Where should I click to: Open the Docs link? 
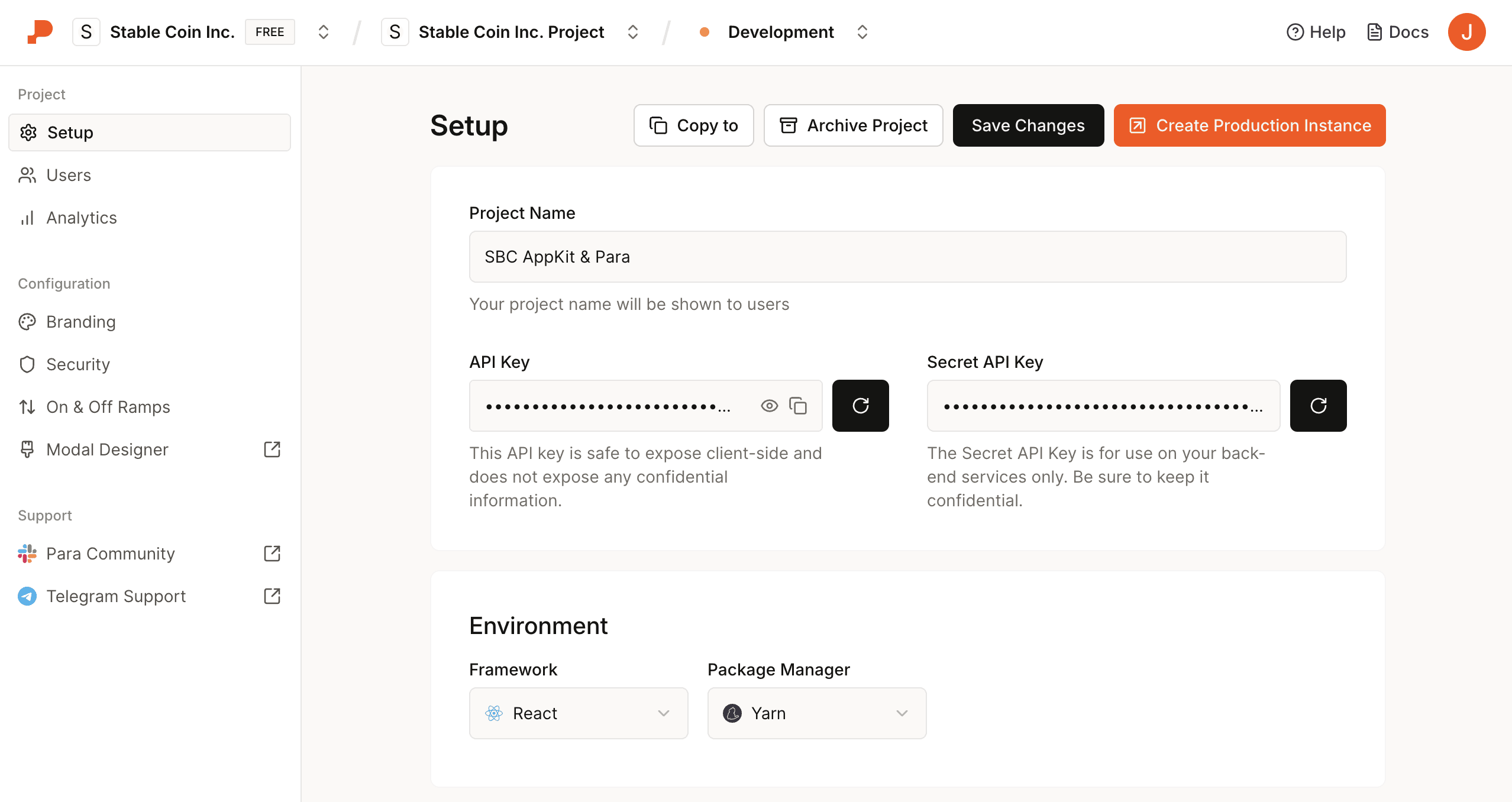click(1397, 32)
